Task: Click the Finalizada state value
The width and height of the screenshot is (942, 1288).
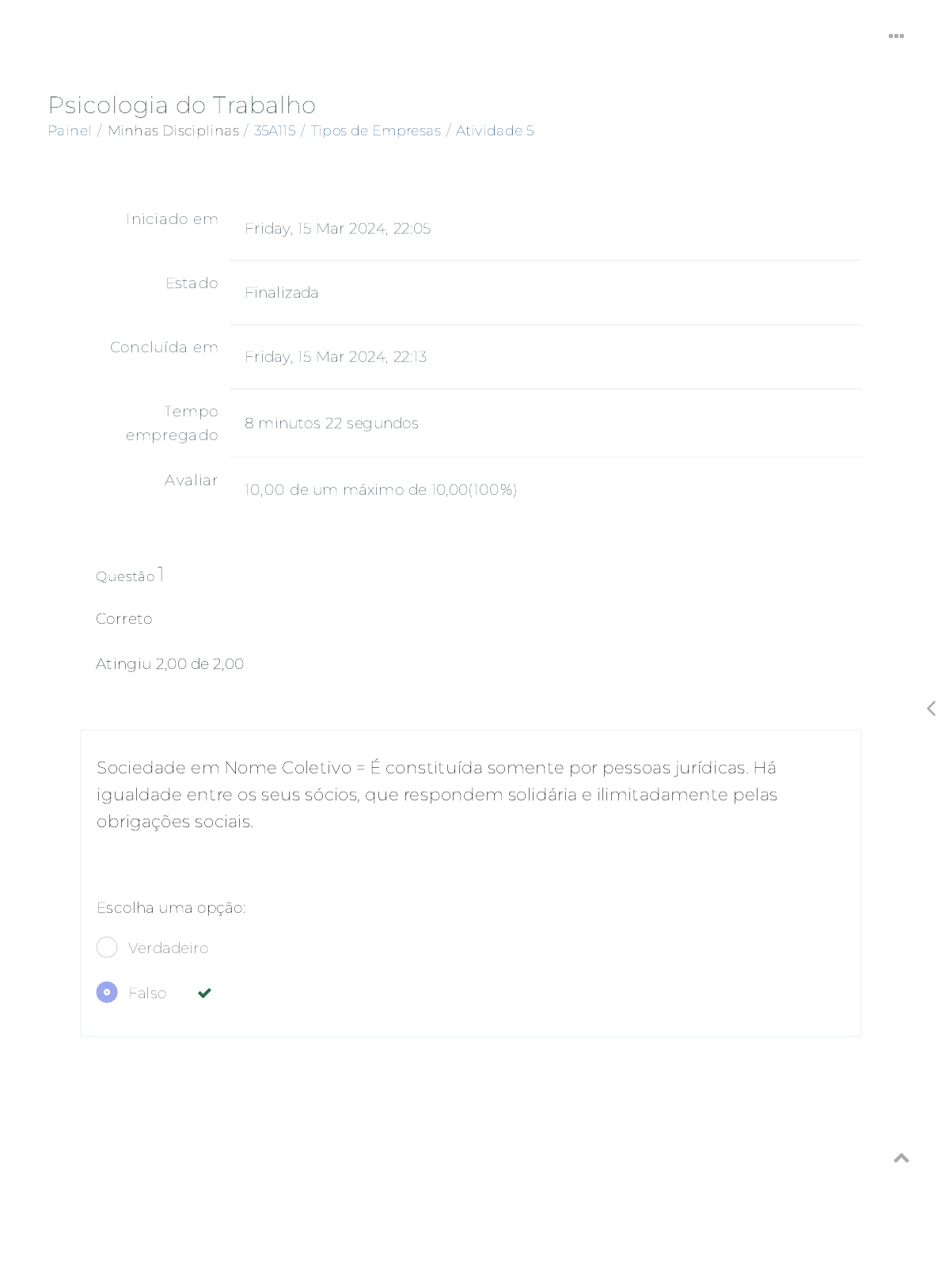Action: point(281,293)
